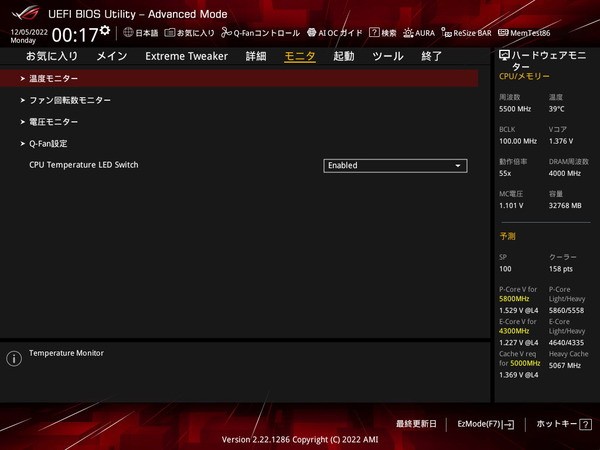Click the globe language icon

128,33
